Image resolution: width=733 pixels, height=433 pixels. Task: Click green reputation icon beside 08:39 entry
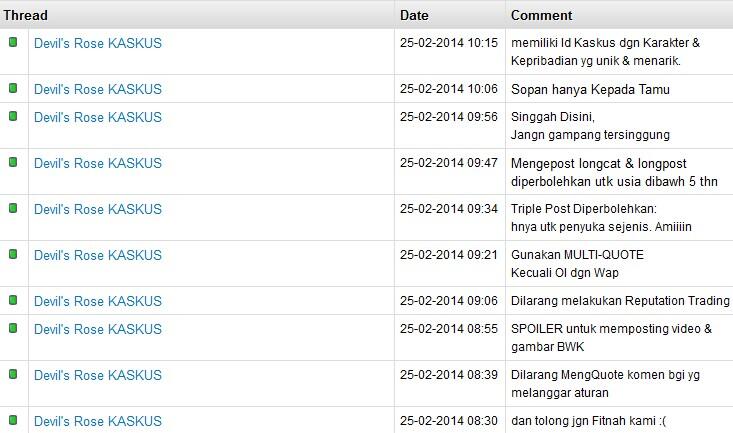click(13, 374)
